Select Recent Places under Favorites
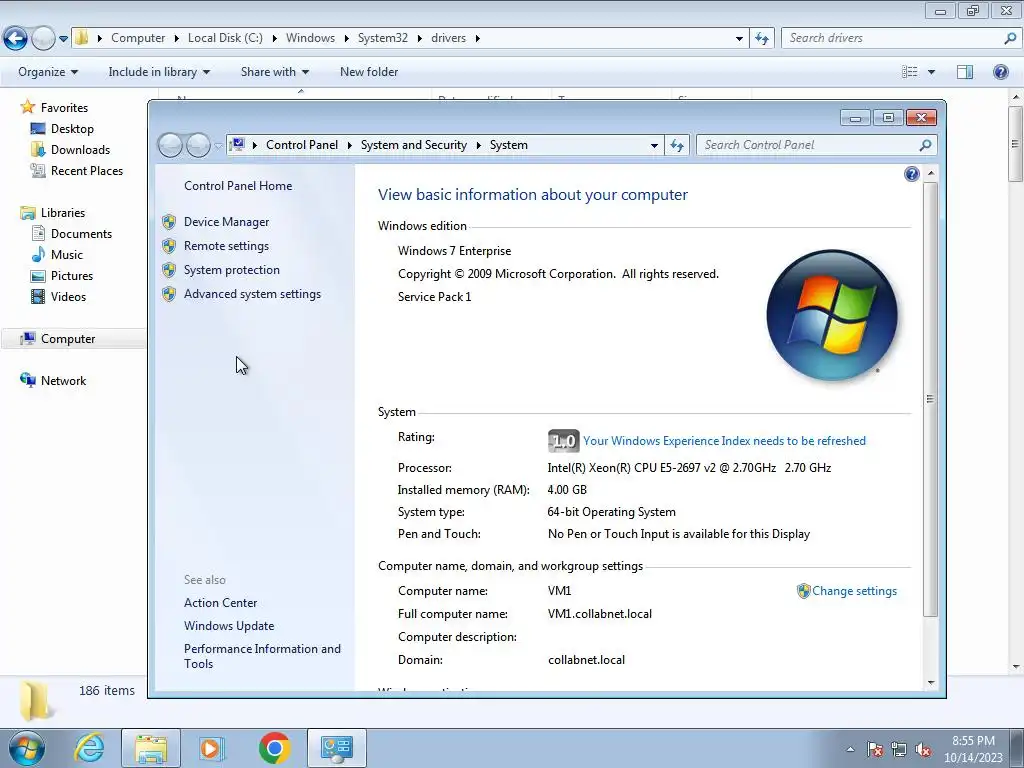 87,171
